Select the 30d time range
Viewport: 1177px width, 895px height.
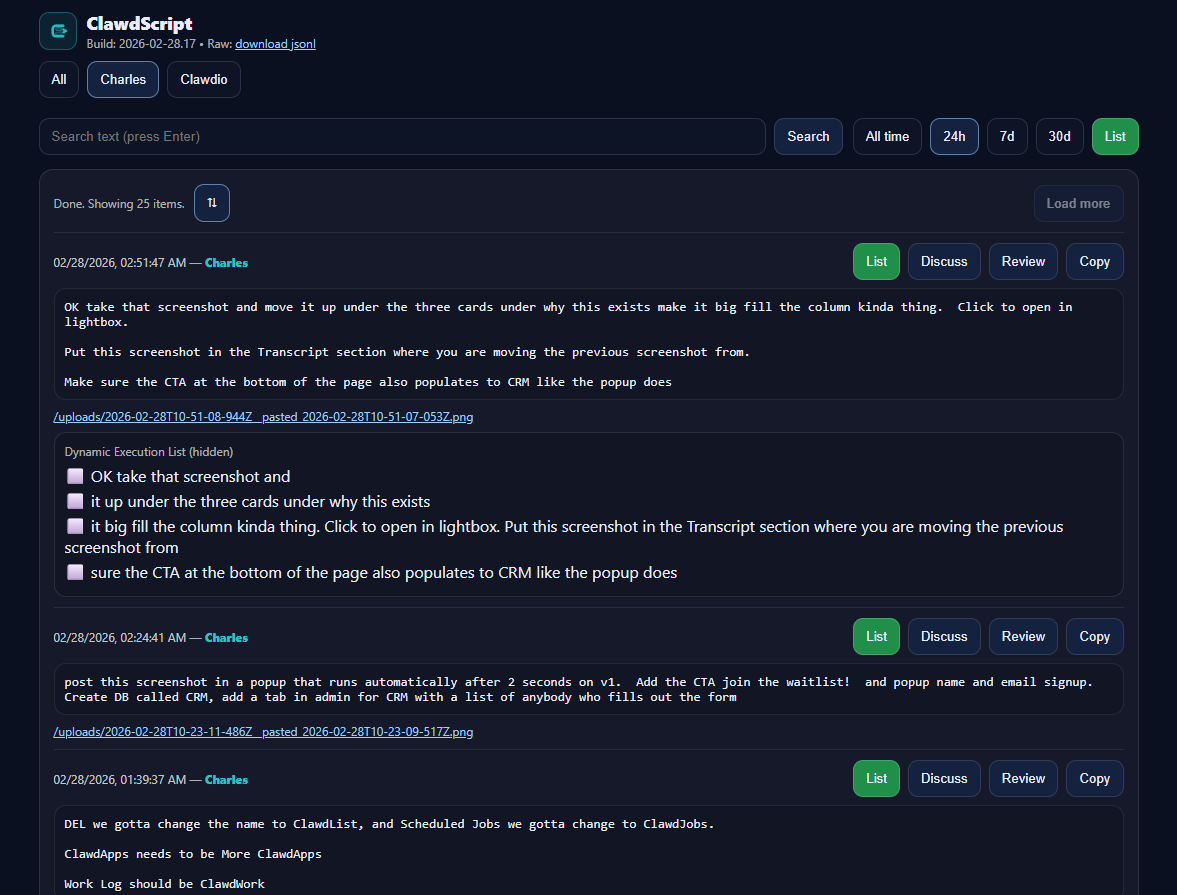pos(1059,137)
